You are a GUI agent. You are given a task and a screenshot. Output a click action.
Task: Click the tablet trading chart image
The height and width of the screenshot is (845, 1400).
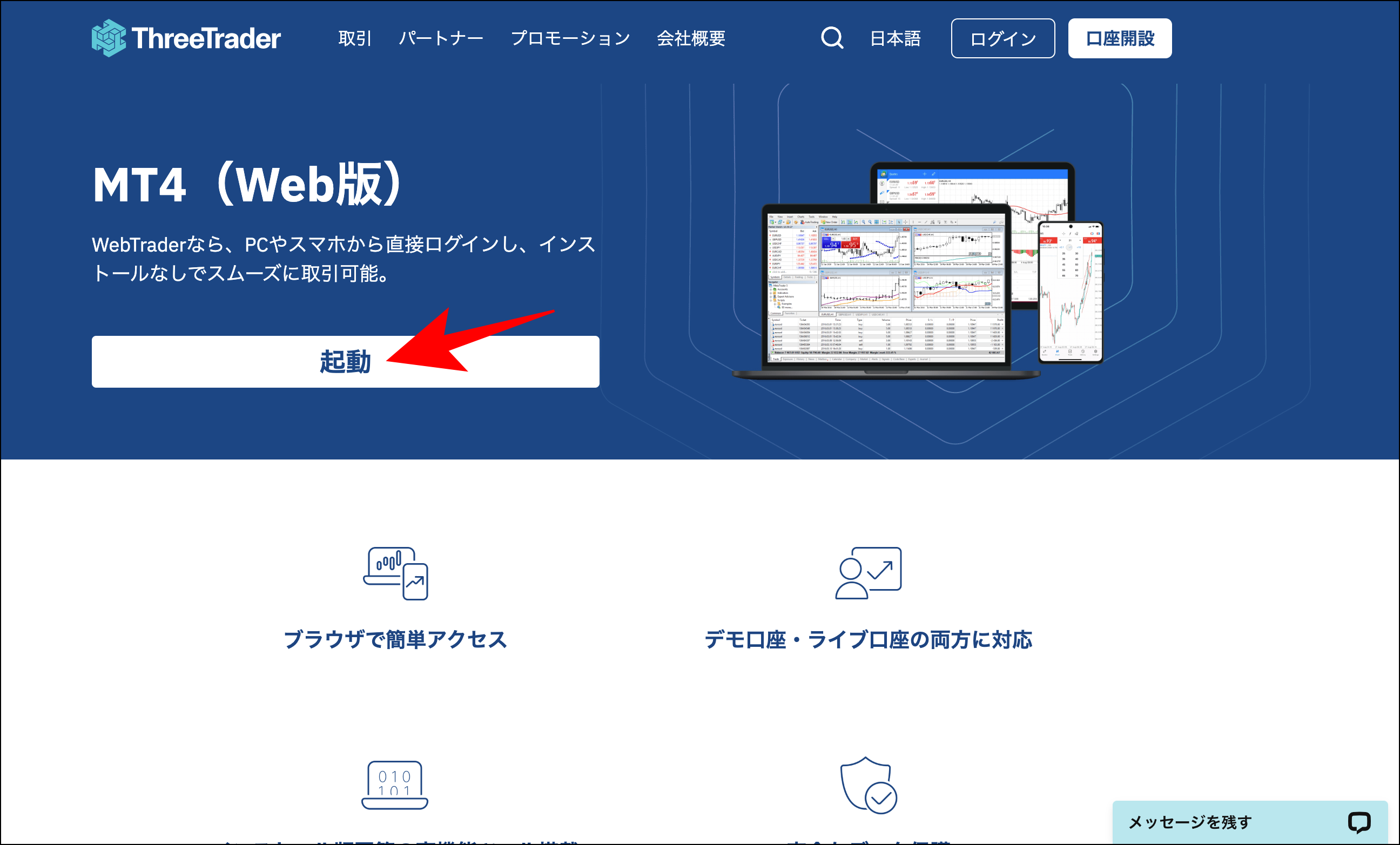pyautogui.click(x=1011, y=199)
